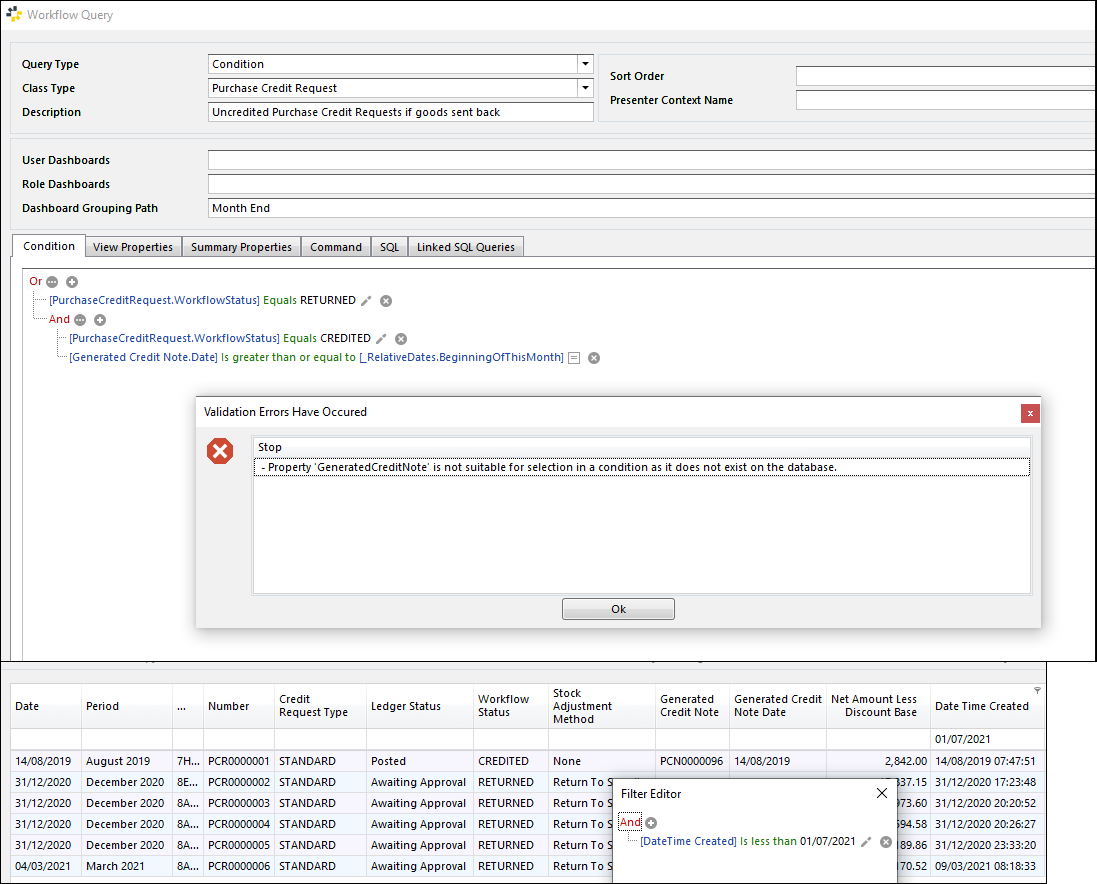Open the And group options (ellipsis) icon
This screenshot has width=1097, height=884.
click(80, 320)
